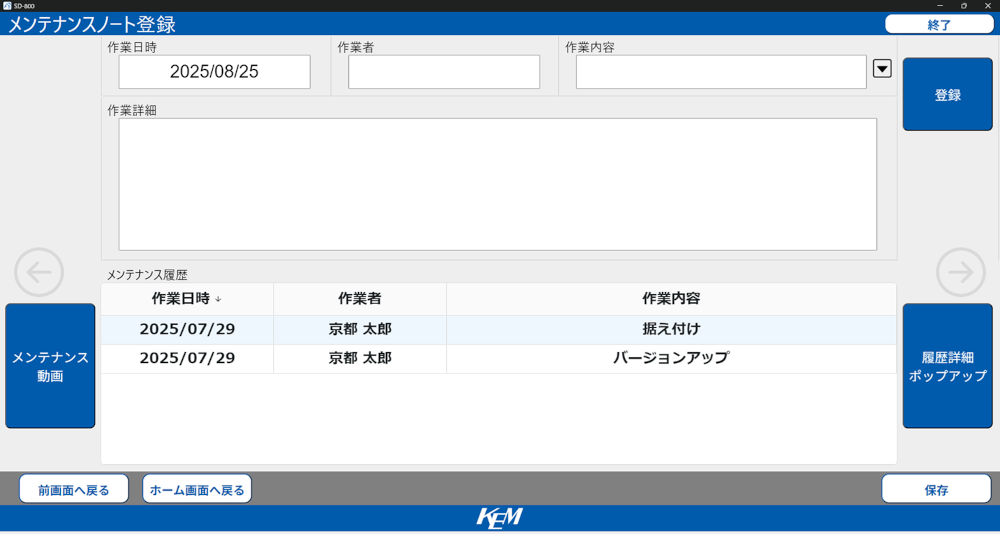Select the バージョンアップ history row
1000x534 pixels.
pos(498,358)
